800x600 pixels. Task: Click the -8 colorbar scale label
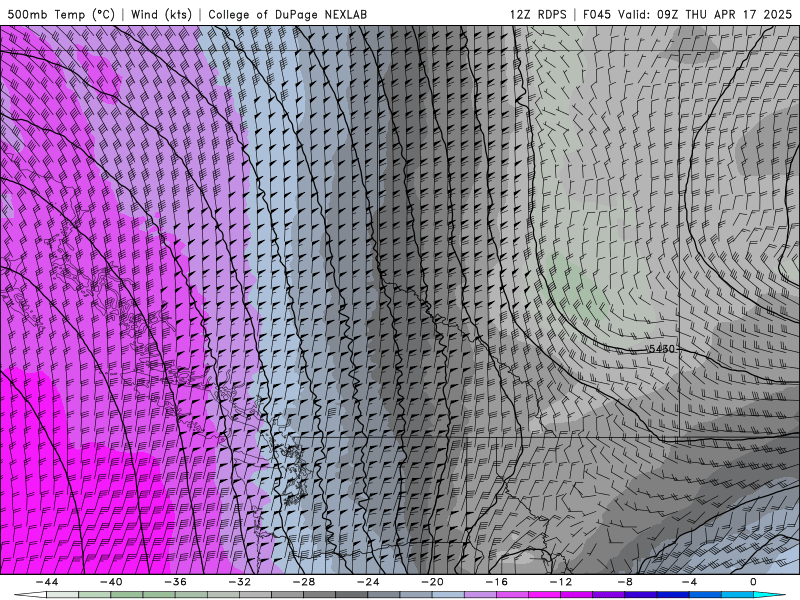pos(626,582)
